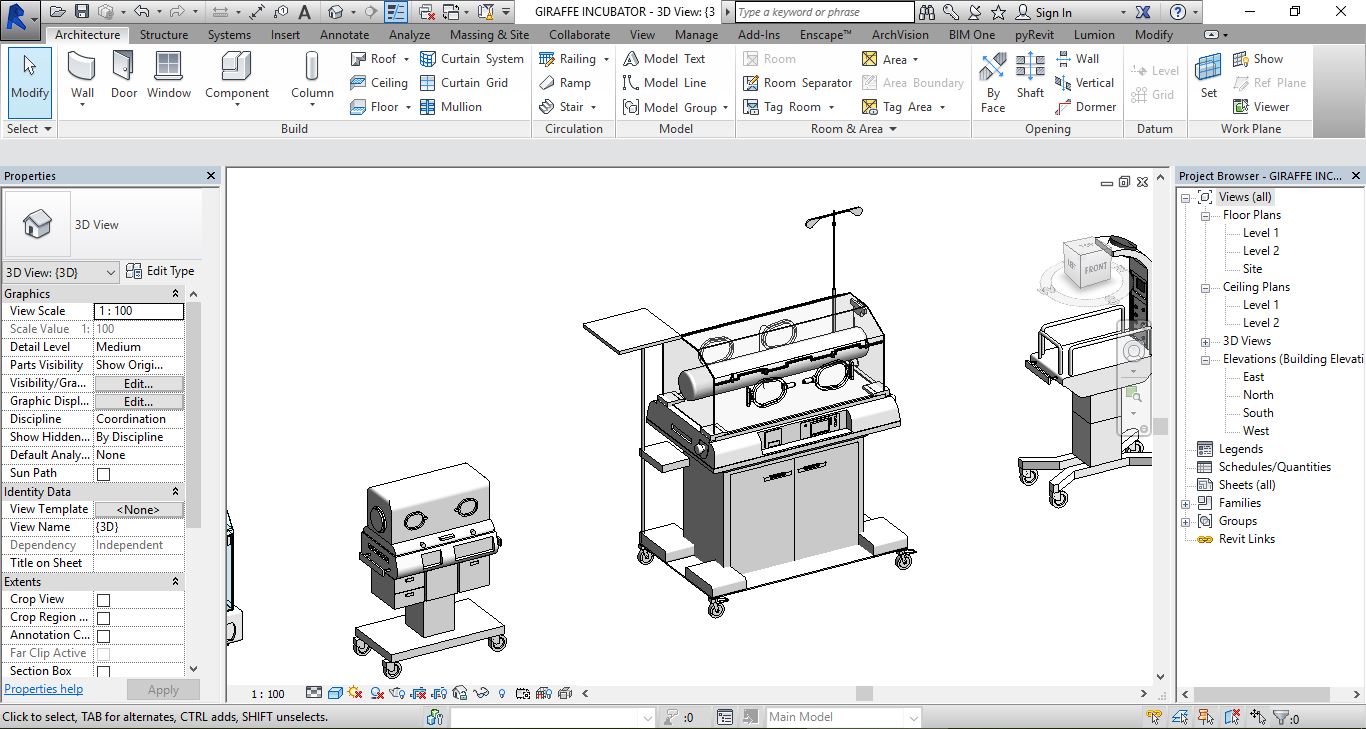This screenshot has height=729, width=1366.
Task: Expand the Families node in Project Browser
Action: point(1186,504)
